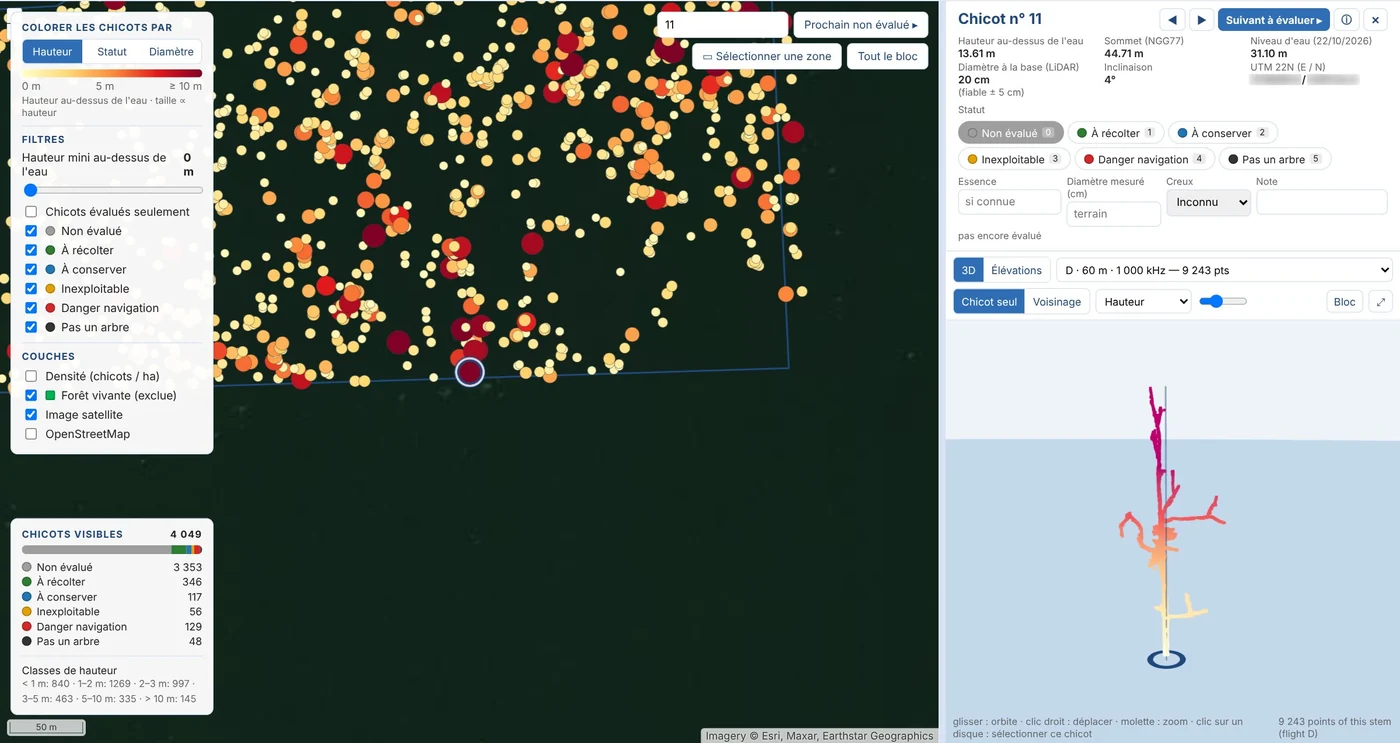Adjust the minimum height filter slider
The image size is (1400, 743).
[112, 190]
